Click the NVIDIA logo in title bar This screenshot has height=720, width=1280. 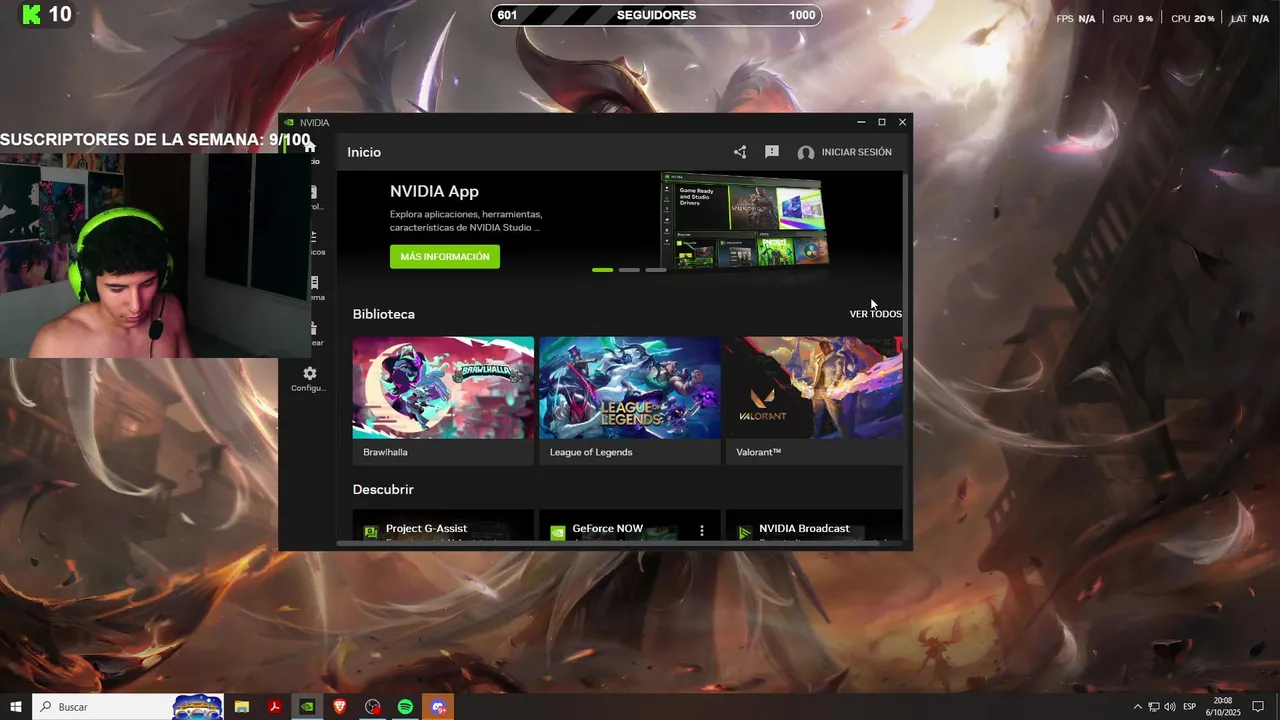[289, 122]
